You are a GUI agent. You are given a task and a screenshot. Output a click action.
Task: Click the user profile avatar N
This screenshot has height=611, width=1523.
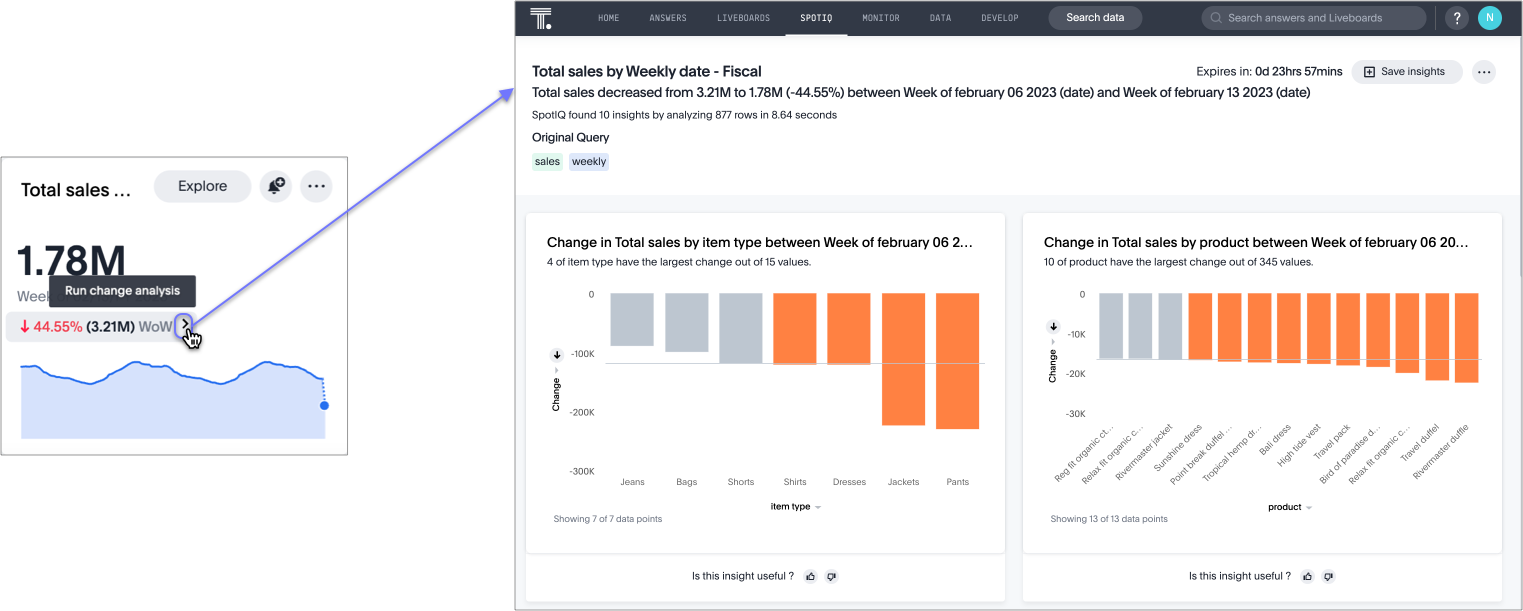(x=1489, y=18)
